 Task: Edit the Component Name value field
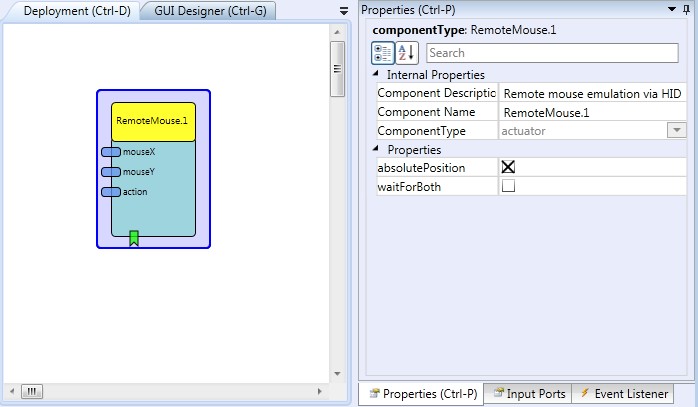coord(592,112)
